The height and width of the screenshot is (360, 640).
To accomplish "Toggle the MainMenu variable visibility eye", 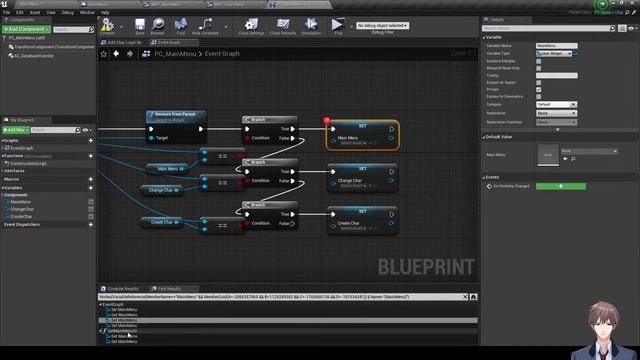I will tap(91, 202).
